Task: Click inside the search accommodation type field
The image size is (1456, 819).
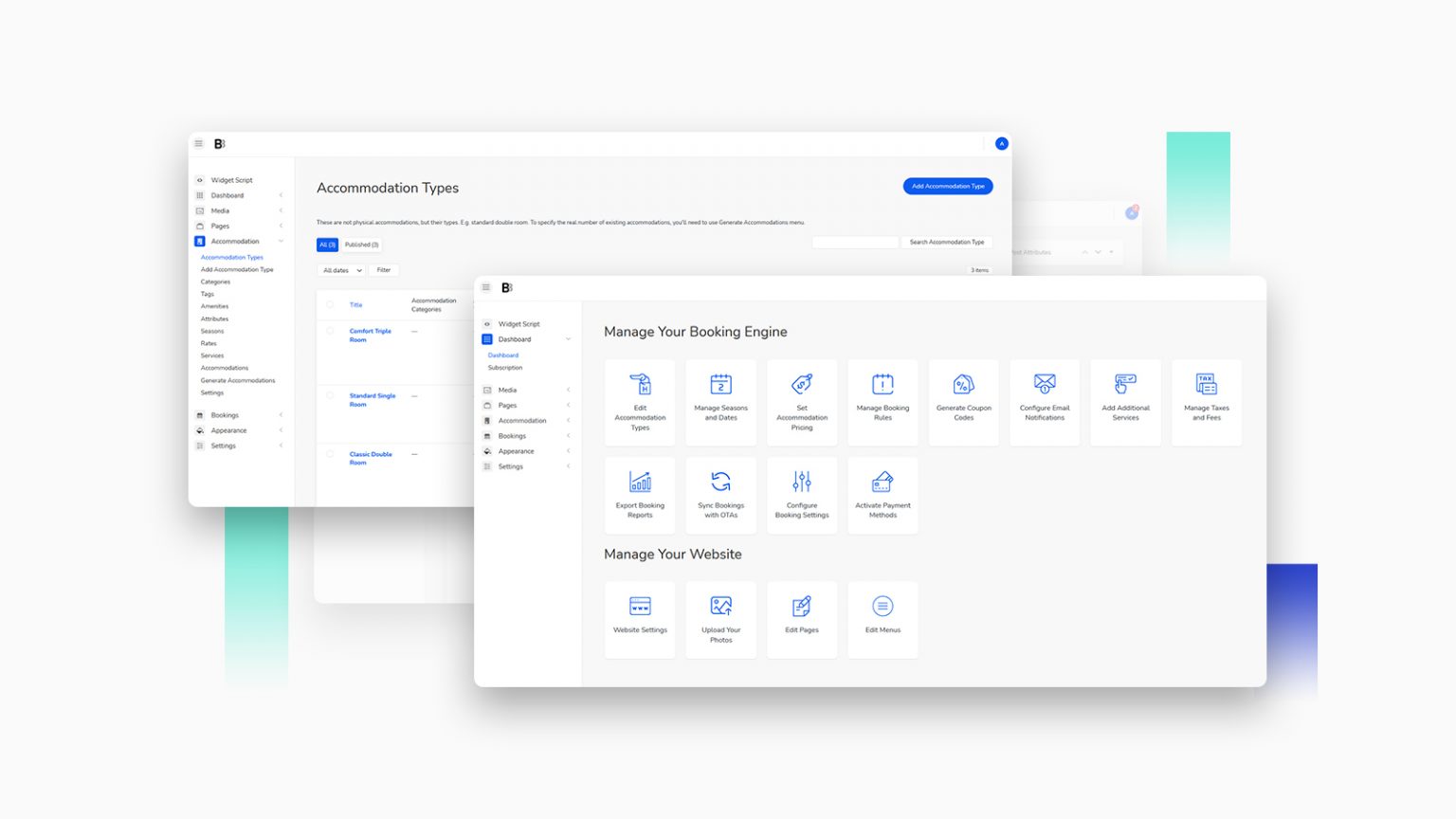Action: [x=855, y=242]
